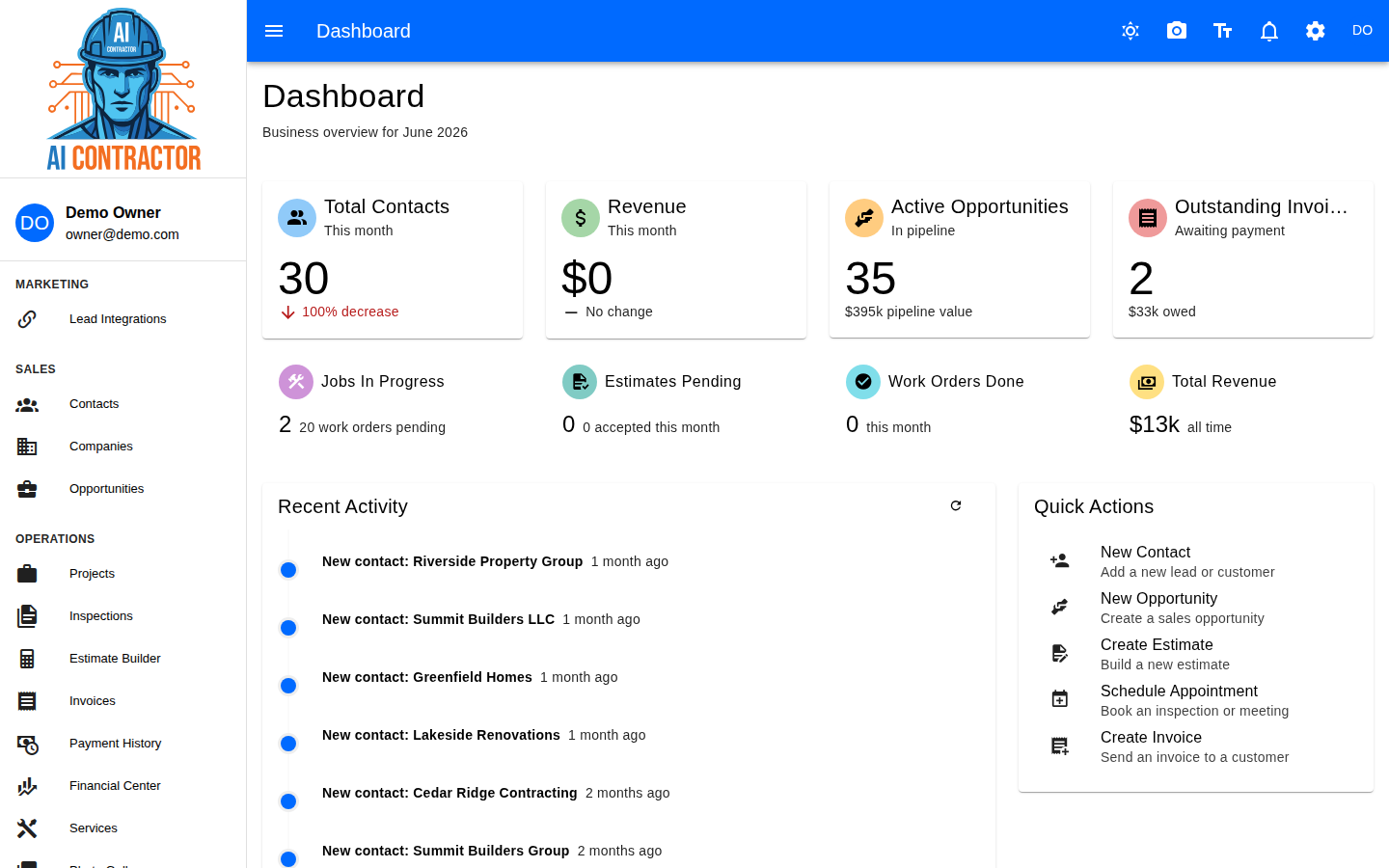Open Companies in sidebar

(123, 447)
